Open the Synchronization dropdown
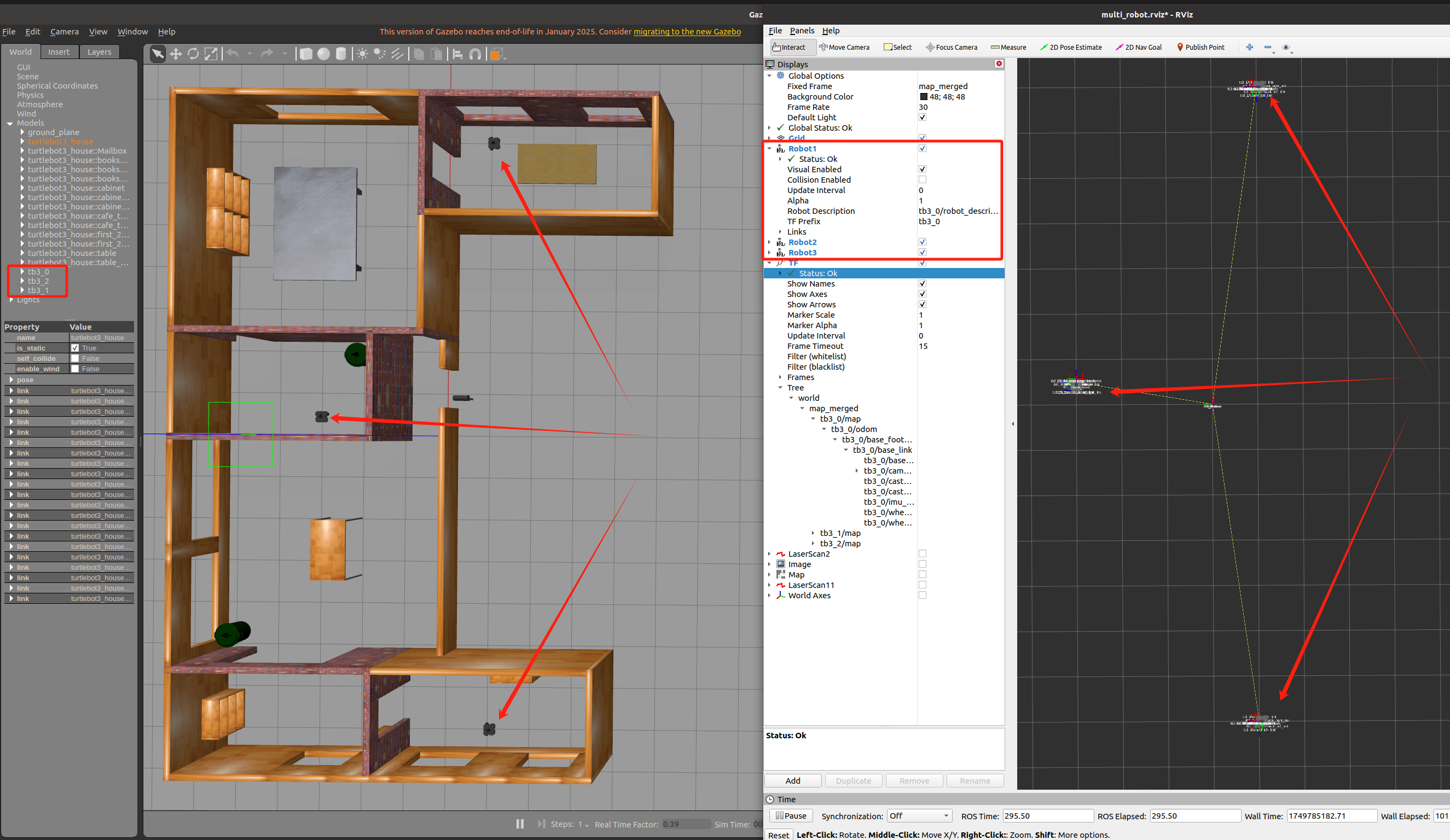Viewport: 1450px width, 840px height. coord(918,816)
